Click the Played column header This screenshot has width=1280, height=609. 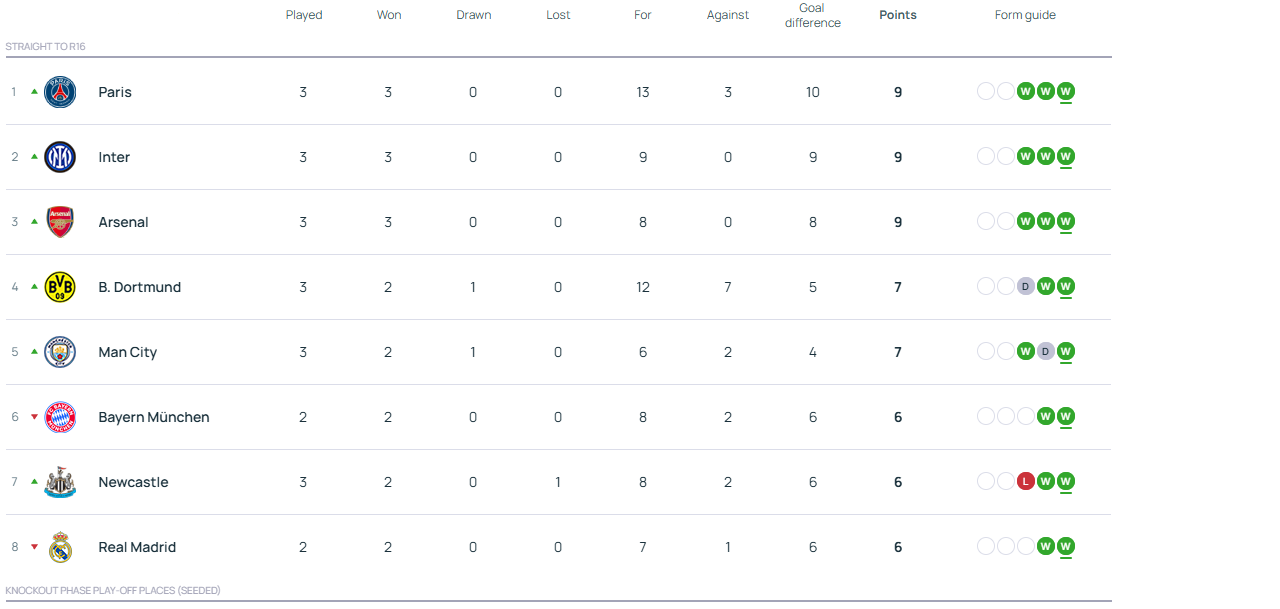[304, 15]
